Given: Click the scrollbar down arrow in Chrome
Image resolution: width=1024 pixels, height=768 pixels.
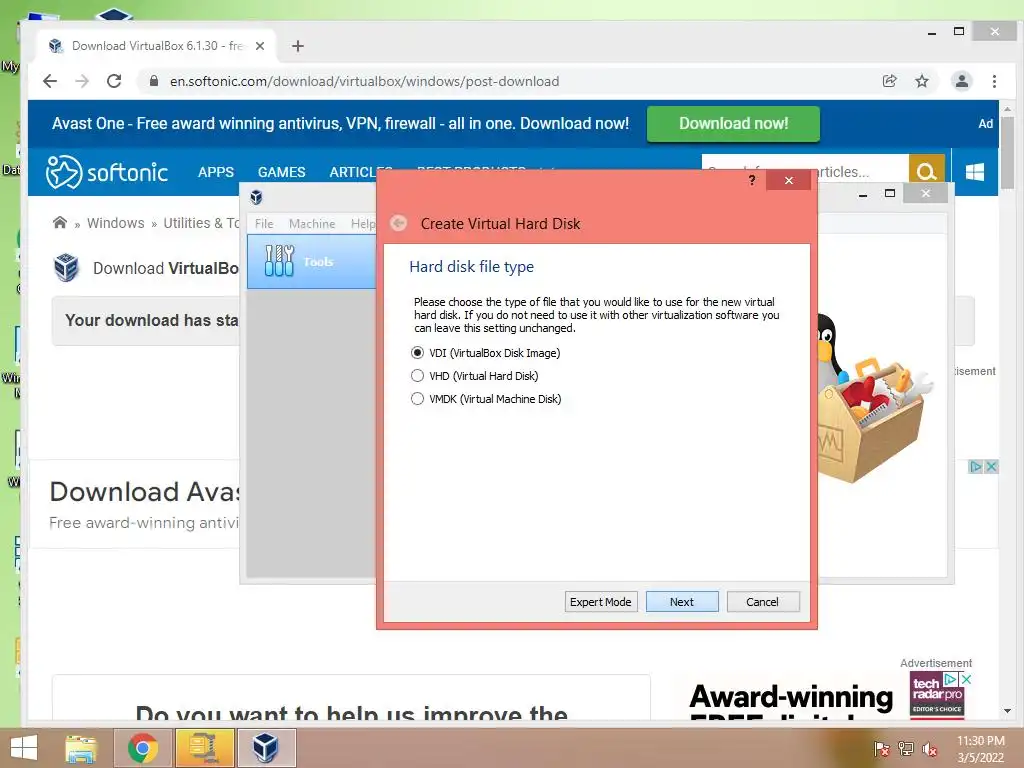Looking at the screenshot, I should point(1007,711).
